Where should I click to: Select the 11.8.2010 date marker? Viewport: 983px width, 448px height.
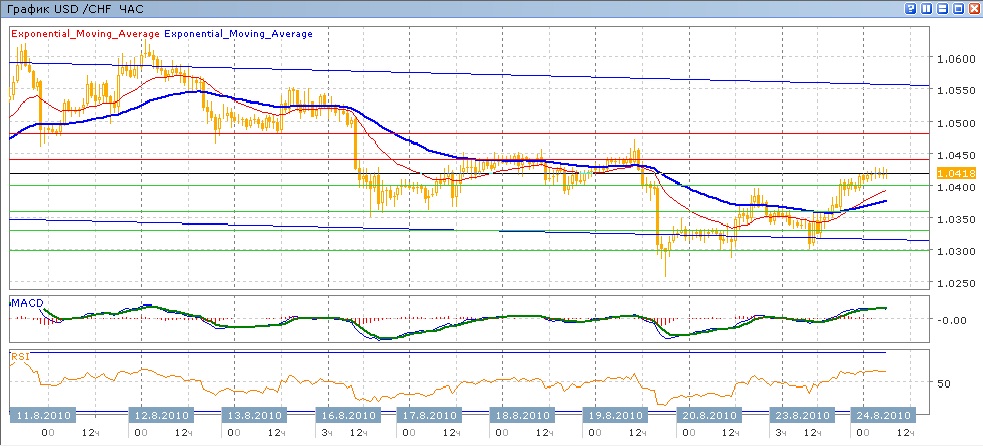[x=40, y=415]
